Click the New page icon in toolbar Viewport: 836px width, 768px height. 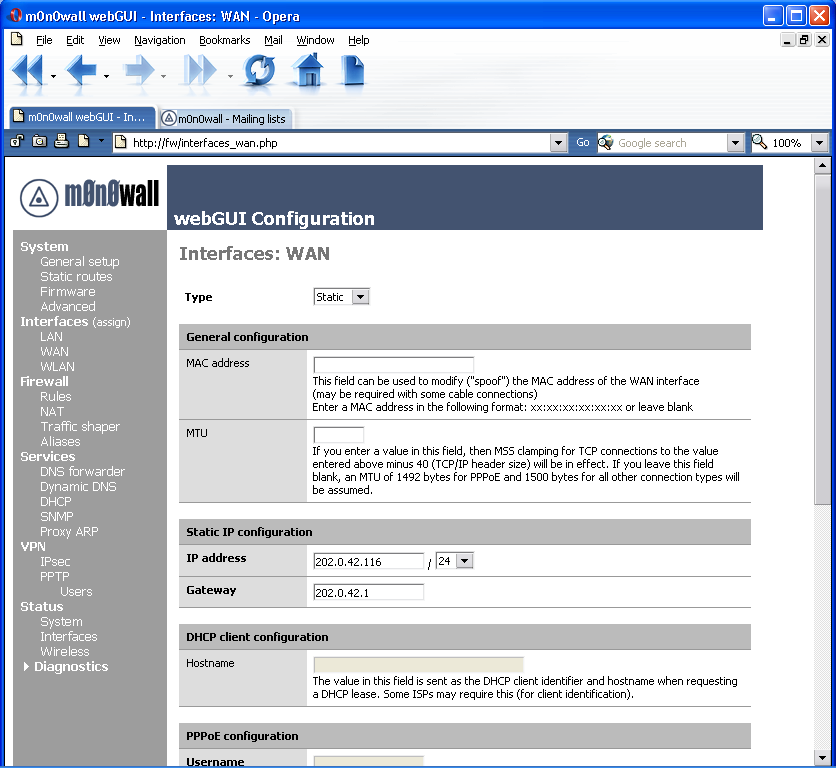tap(353, 72)
